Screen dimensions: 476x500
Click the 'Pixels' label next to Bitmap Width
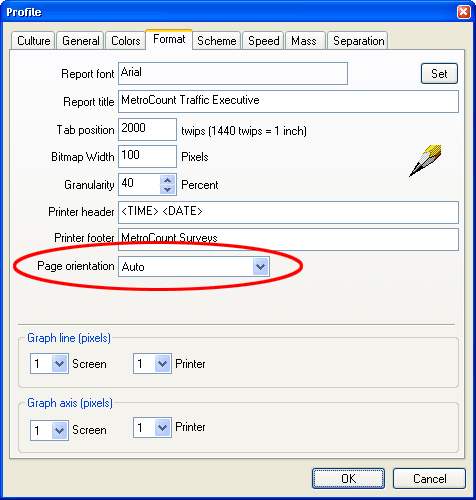195,157
